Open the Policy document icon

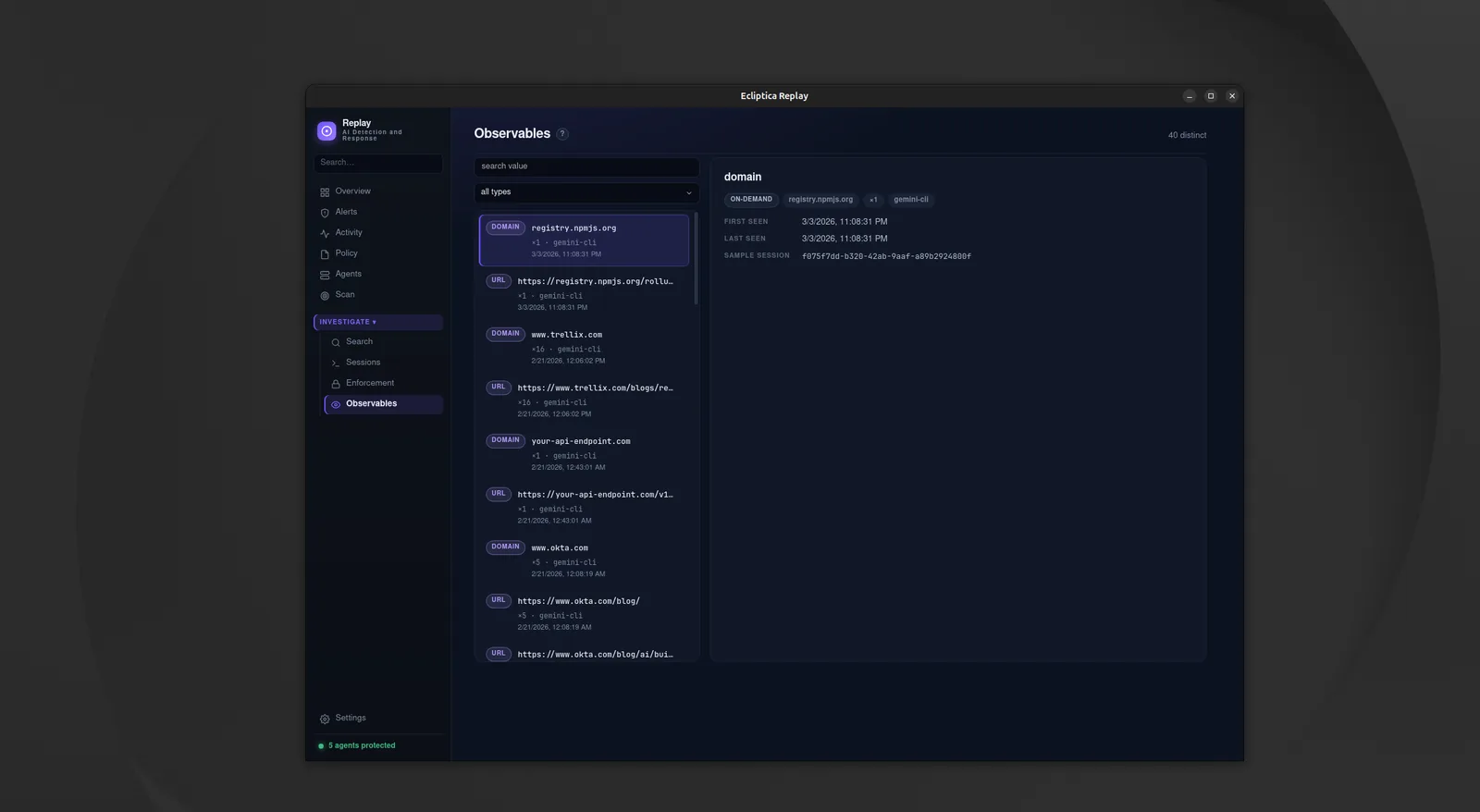pyautogui.click(x=325, y=254)
